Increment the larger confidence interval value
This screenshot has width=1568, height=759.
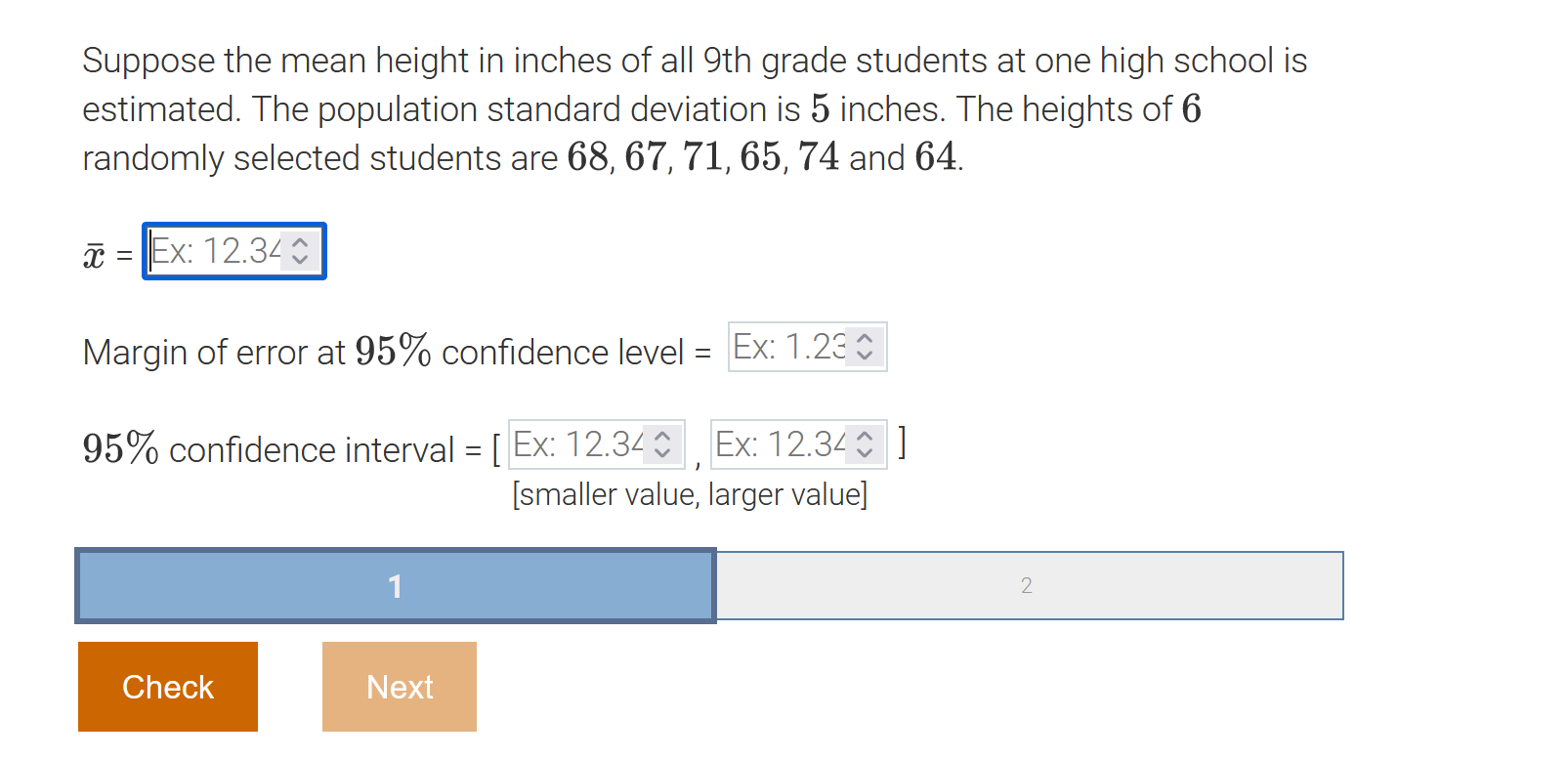tap(864, 437)
